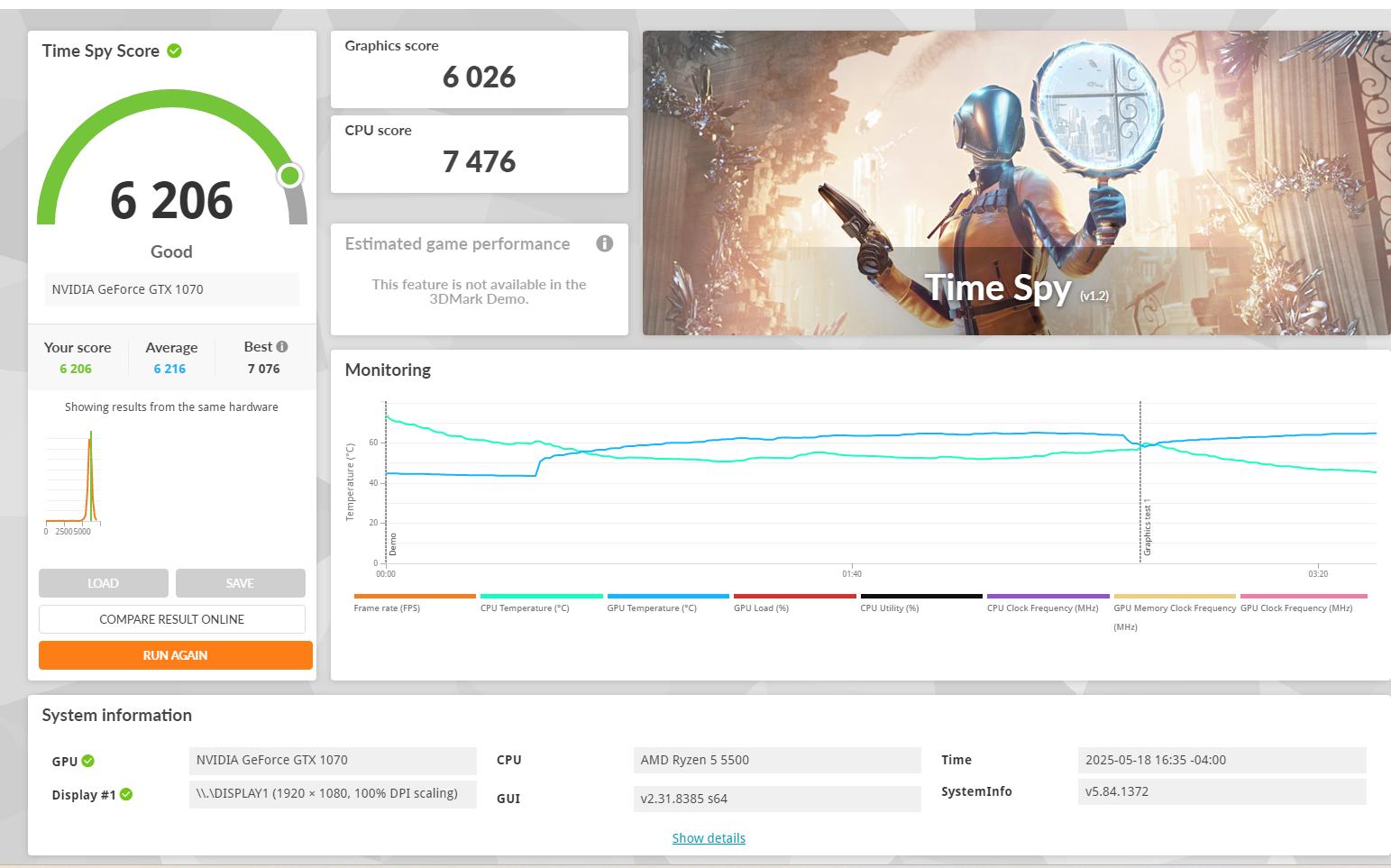Image resolution: width=1391 pixels, height=868 pixels.
Task: Click the CPU value AMD Ryzen 5 5500
Action: tap(777, 760)
